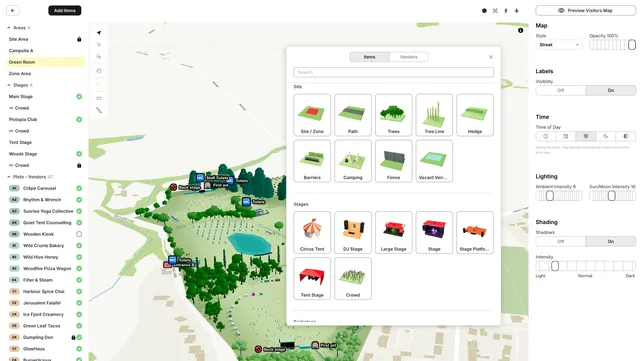Turn label visibility Off
Viewport: 640px width, 361px height.
click(x=561, y=90)
